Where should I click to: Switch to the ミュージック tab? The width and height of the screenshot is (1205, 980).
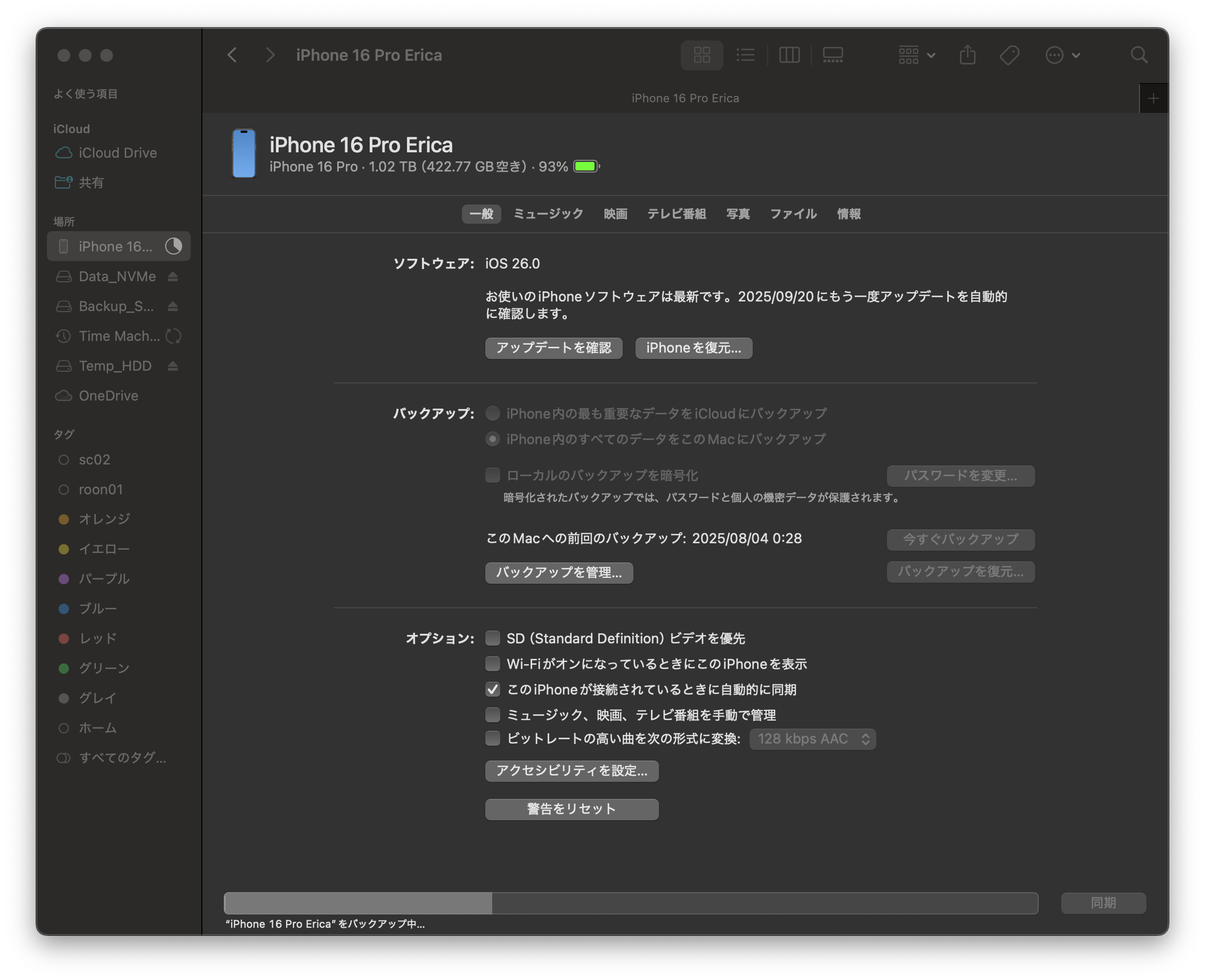(x=548, y=214)
